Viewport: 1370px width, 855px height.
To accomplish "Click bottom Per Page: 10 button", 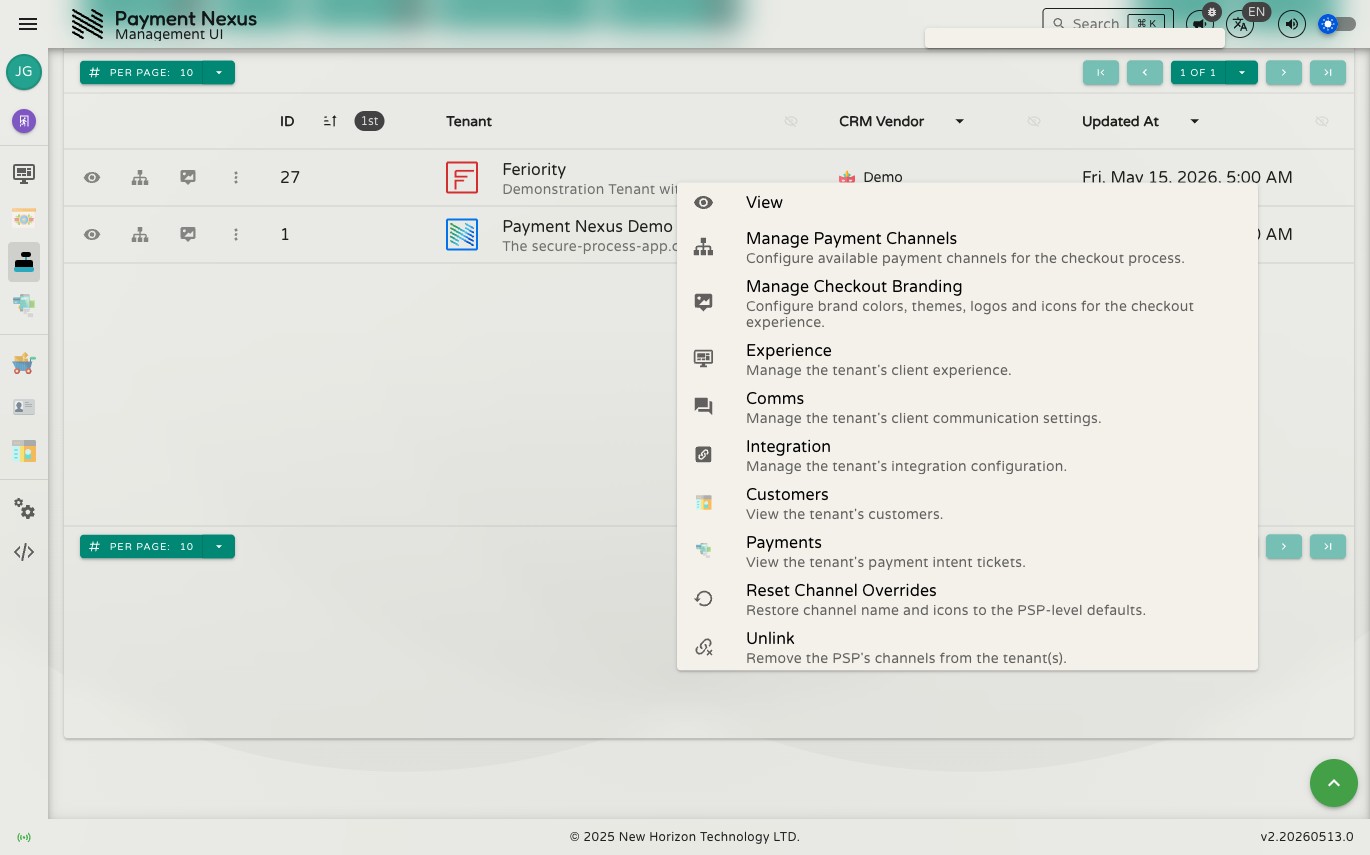I will (x=141, y=546).
